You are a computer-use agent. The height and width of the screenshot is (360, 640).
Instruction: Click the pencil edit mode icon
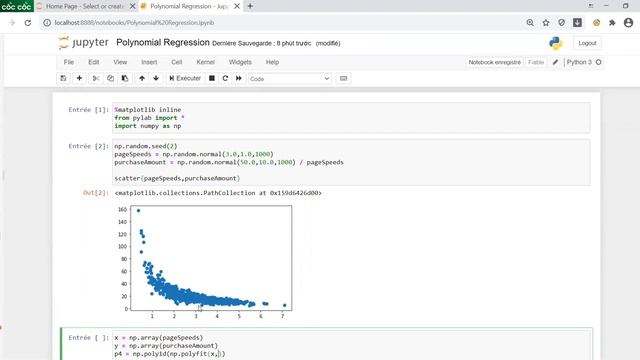(x=555, y=62)
